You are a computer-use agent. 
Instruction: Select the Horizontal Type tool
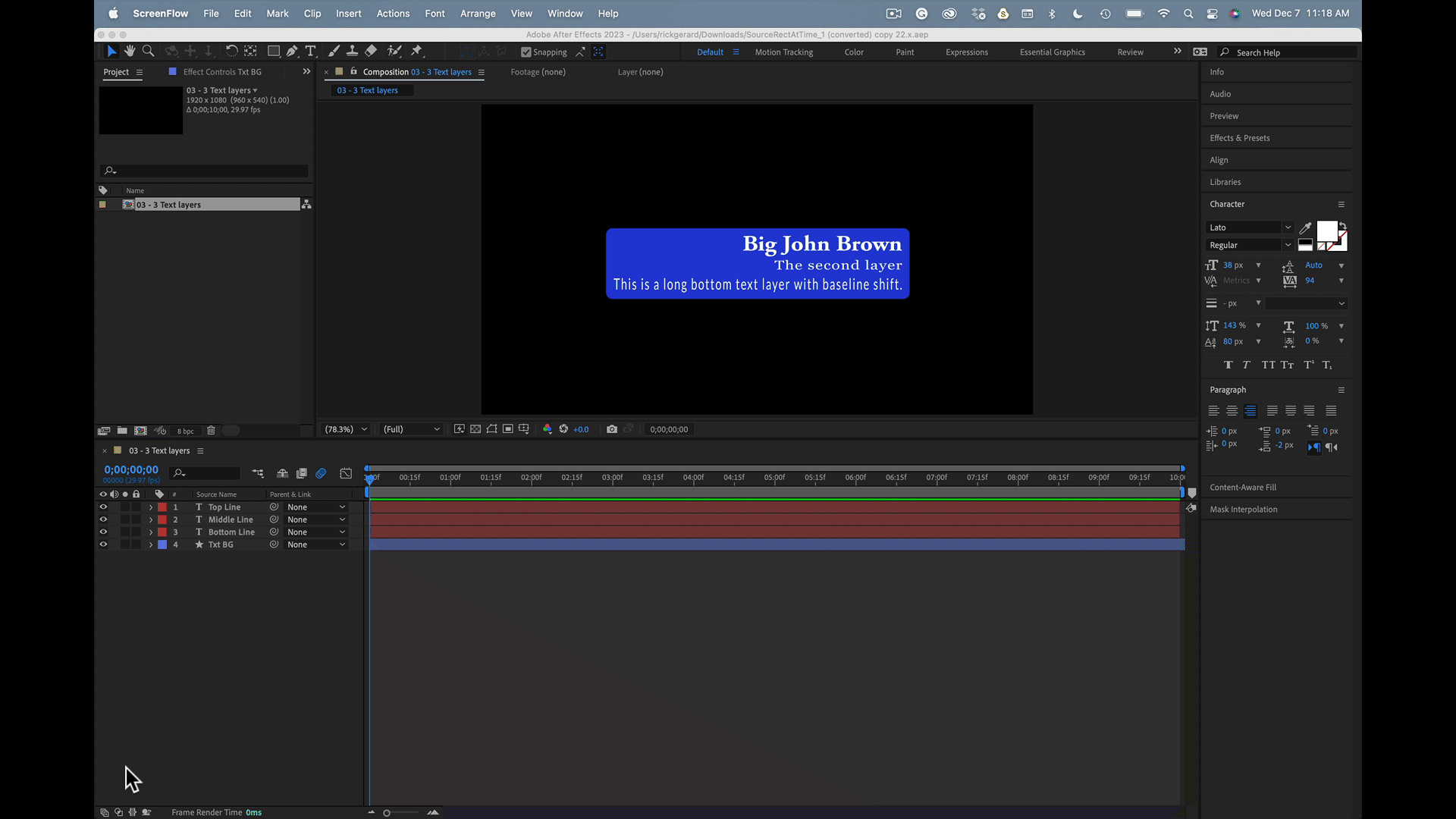pos(310,51)
